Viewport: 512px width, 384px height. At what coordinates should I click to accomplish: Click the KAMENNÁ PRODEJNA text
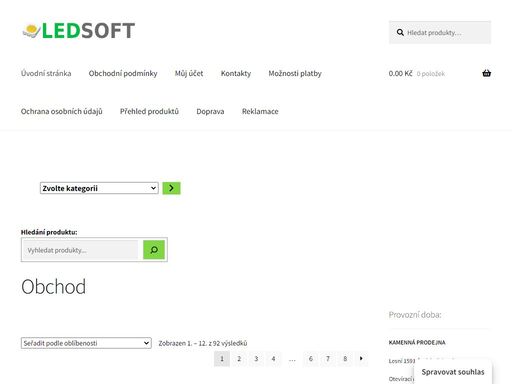click(417, 342)
